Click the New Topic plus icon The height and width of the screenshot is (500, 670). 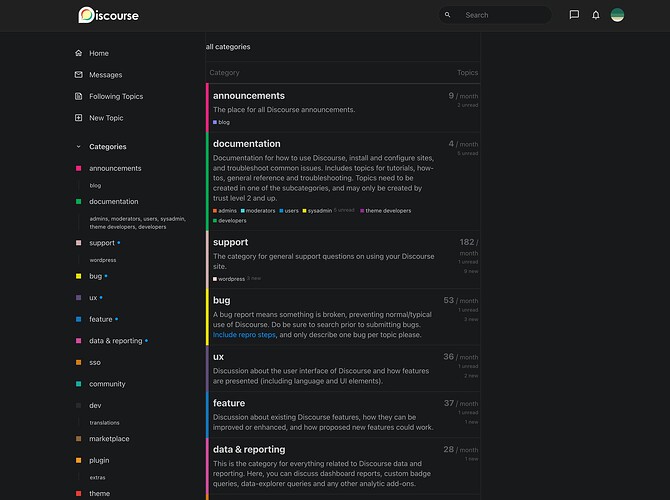(x=79, y=118)
